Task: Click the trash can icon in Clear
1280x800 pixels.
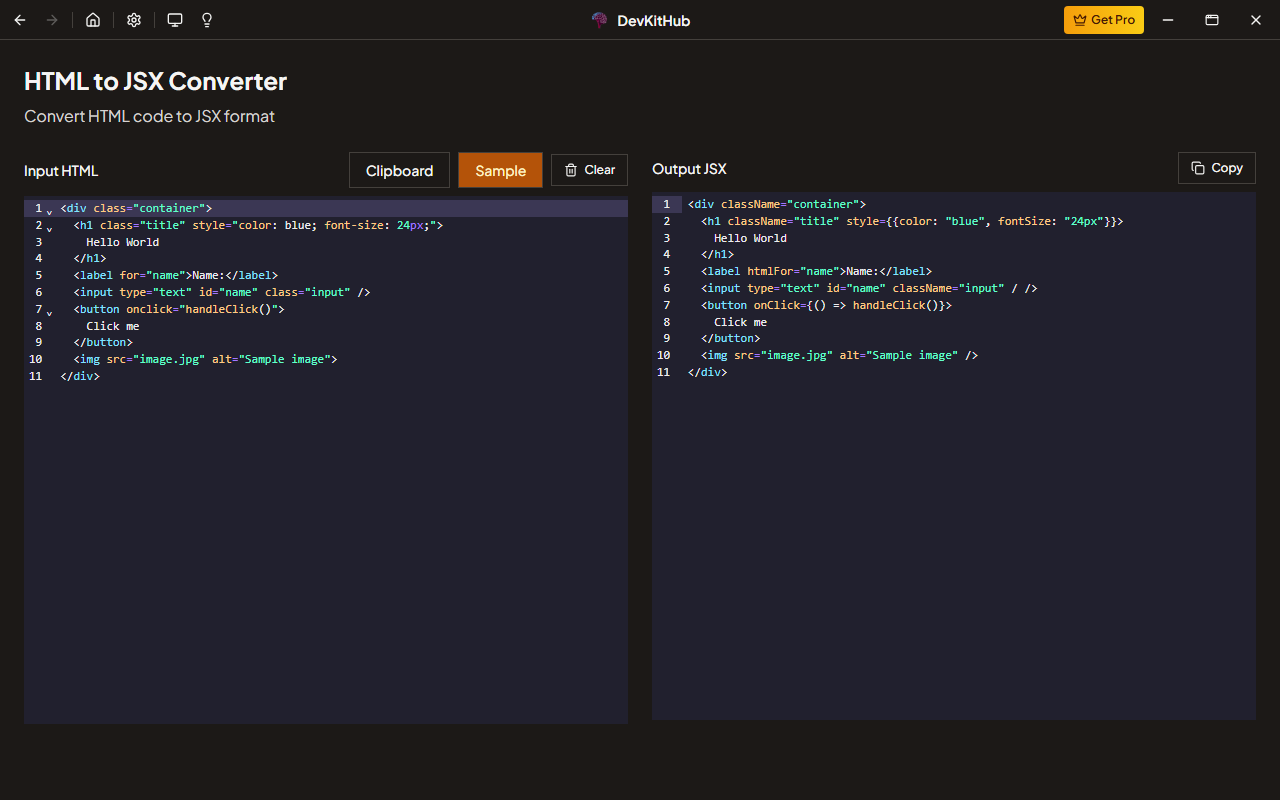Action: 571,170
